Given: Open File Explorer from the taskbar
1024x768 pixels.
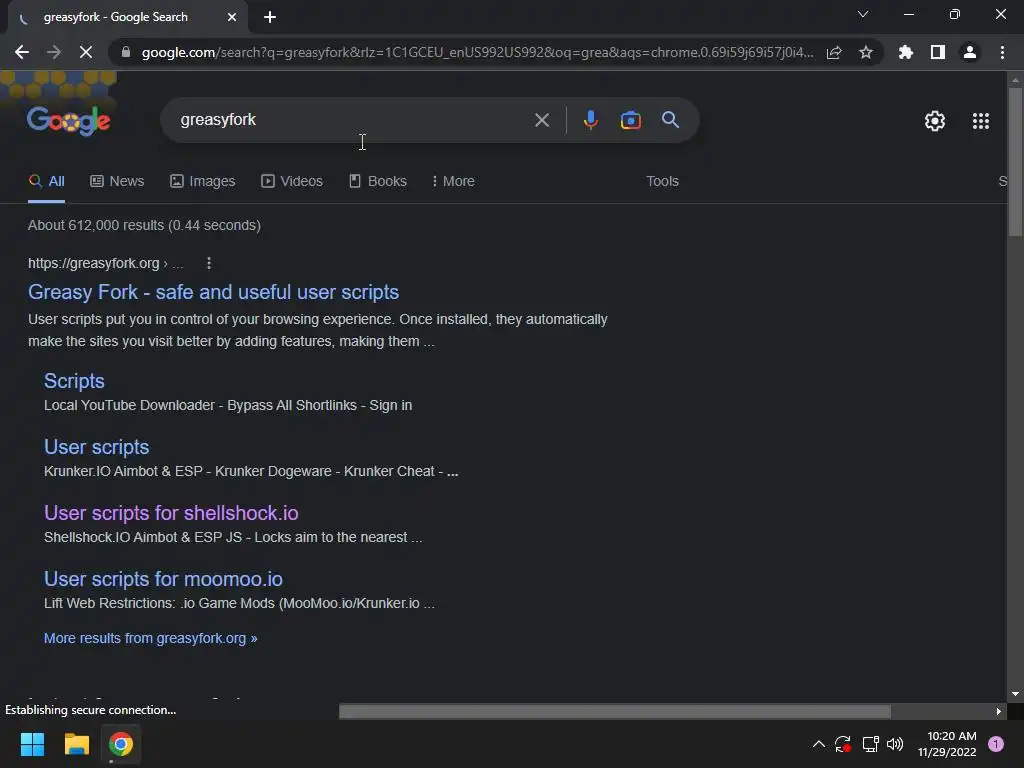Looking at the screenshot, I should point(76,744).
